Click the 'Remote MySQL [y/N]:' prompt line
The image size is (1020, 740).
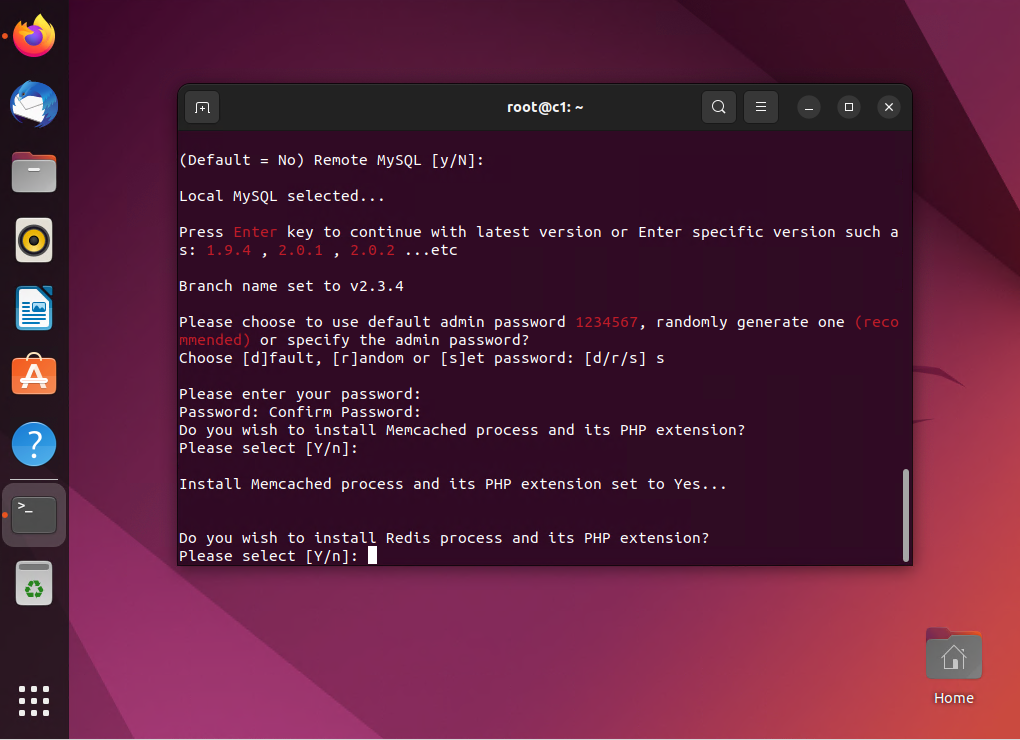[x=331, y=161]
